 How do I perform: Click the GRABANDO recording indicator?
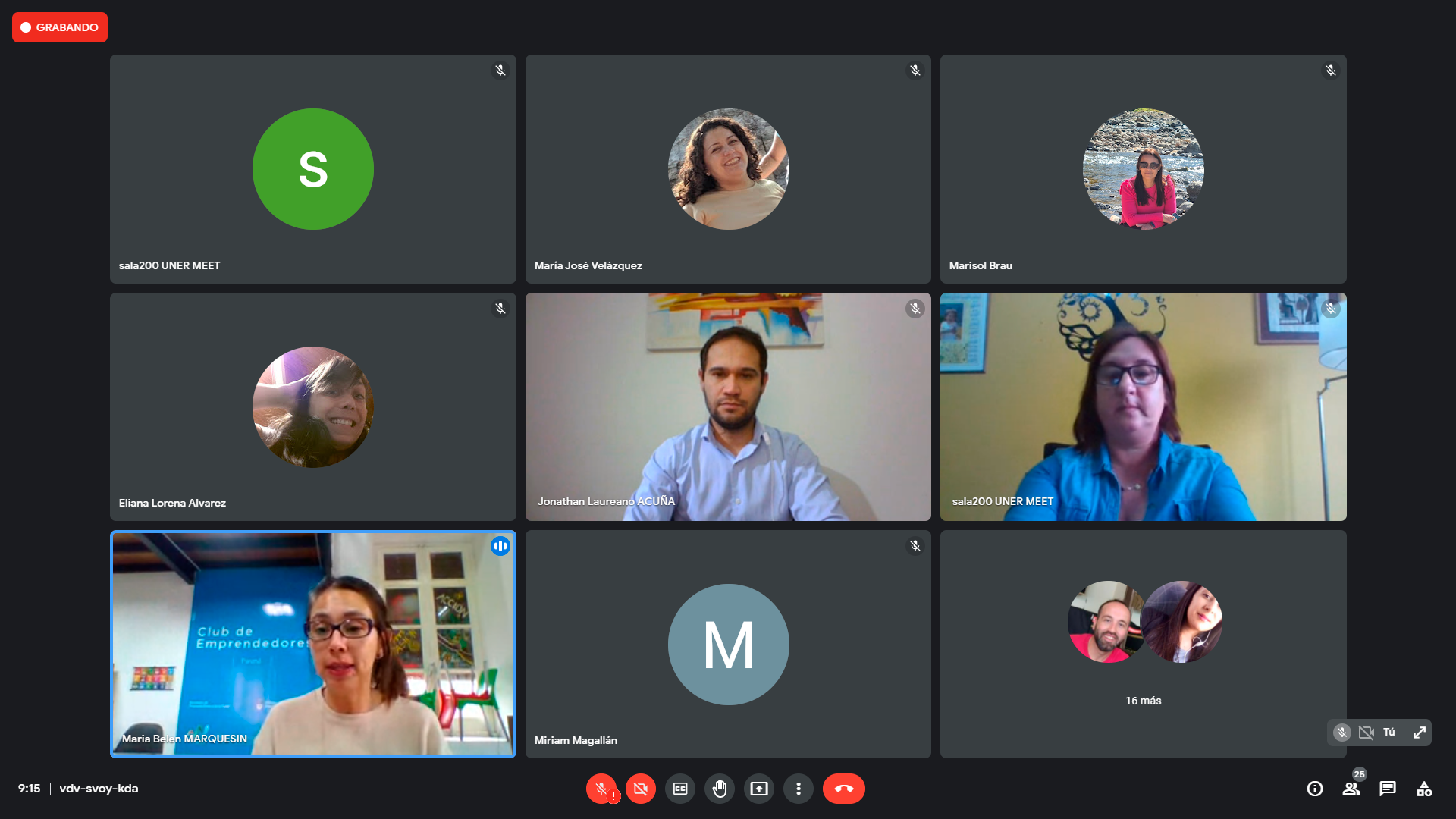tap(60, 27)
